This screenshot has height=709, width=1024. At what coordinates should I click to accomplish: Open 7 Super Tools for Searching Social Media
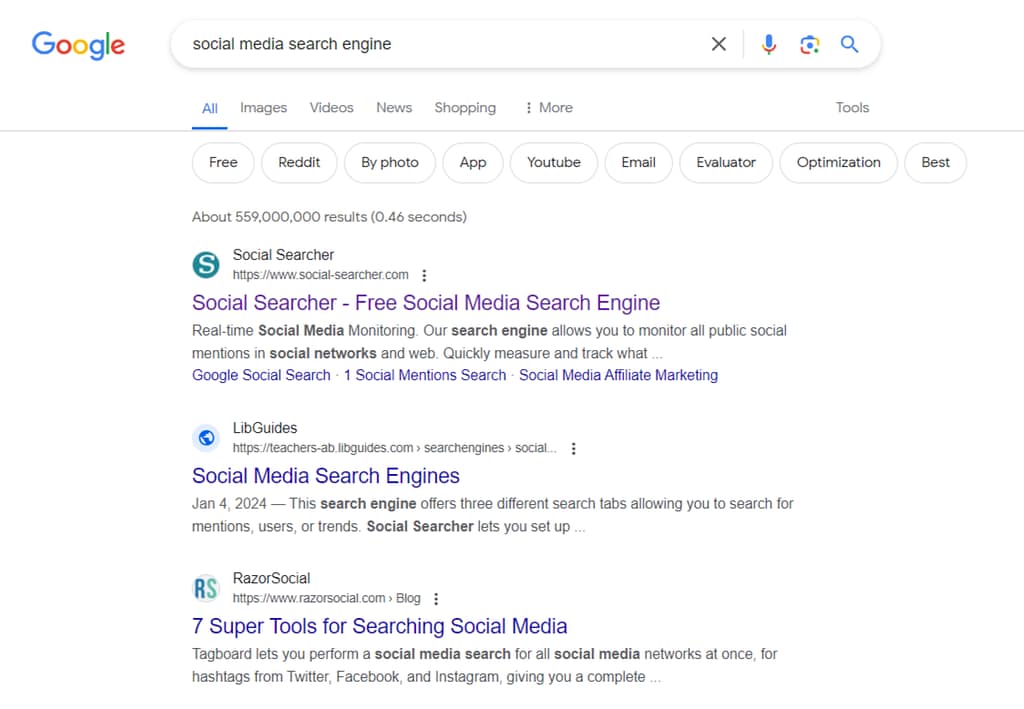[379, 626]
